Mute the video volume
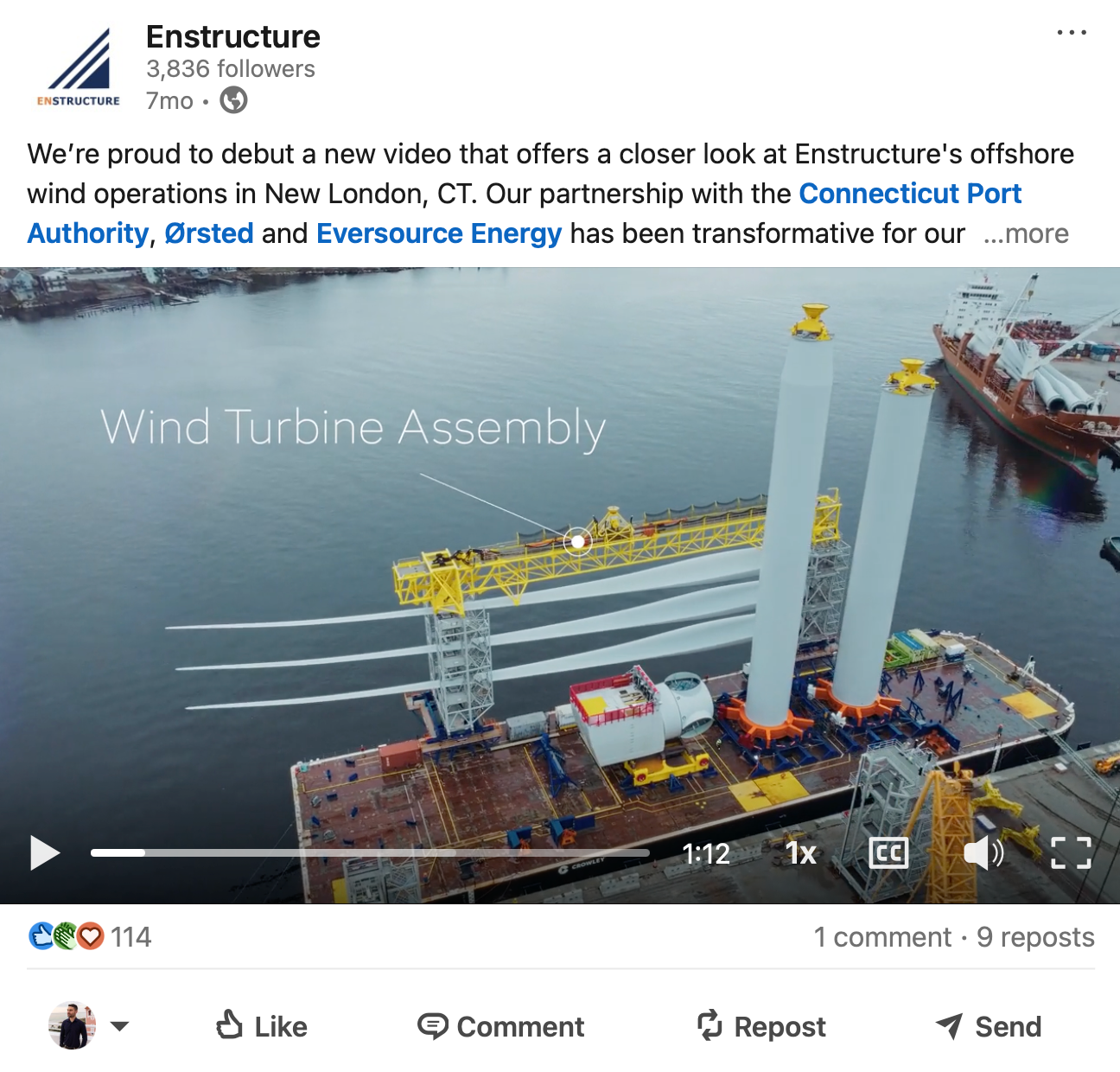Viewport: 1120px width, 1072px height. (983, 853)
